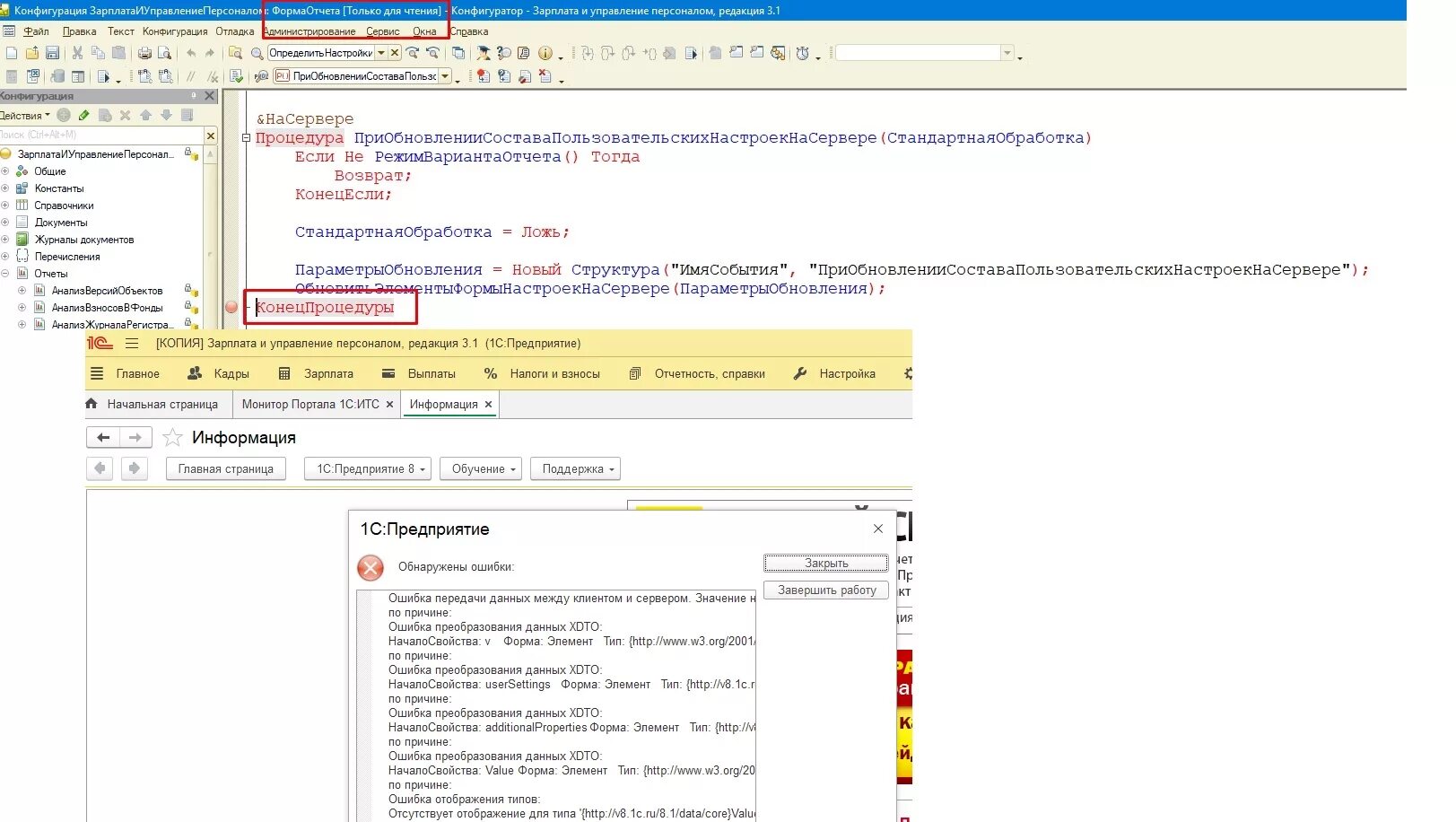Open the Кадры section
1456x822 pixels.
219,373
